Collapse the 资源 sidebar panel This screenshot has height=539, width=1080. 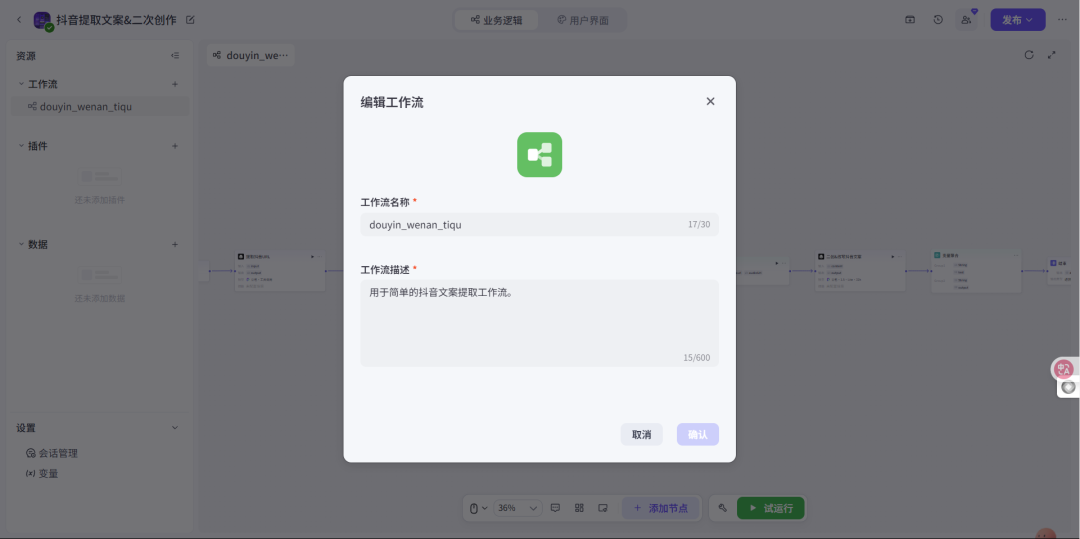pos(175,56)
